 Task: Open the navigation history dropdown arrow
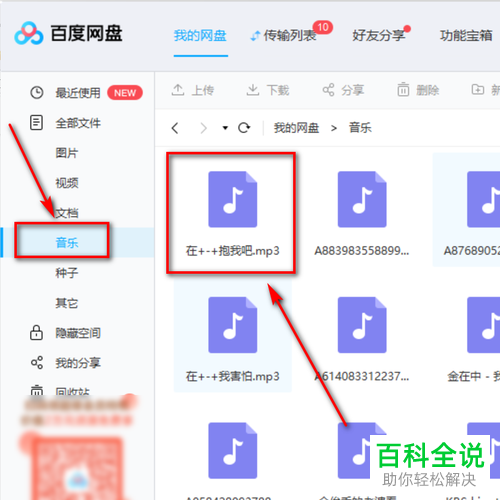pos(225,128)
